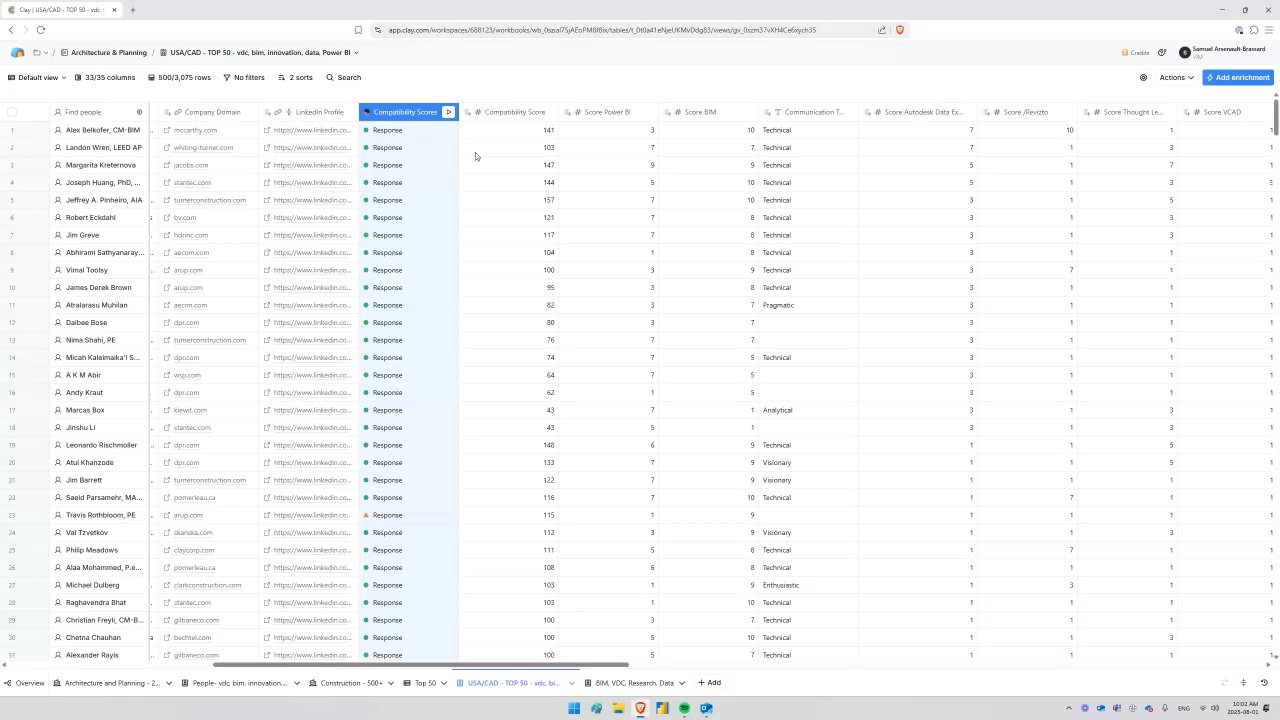Toggle the select-all rows checkbox in header
This screenshot has height=720, width=1280.
click(12, 112)
